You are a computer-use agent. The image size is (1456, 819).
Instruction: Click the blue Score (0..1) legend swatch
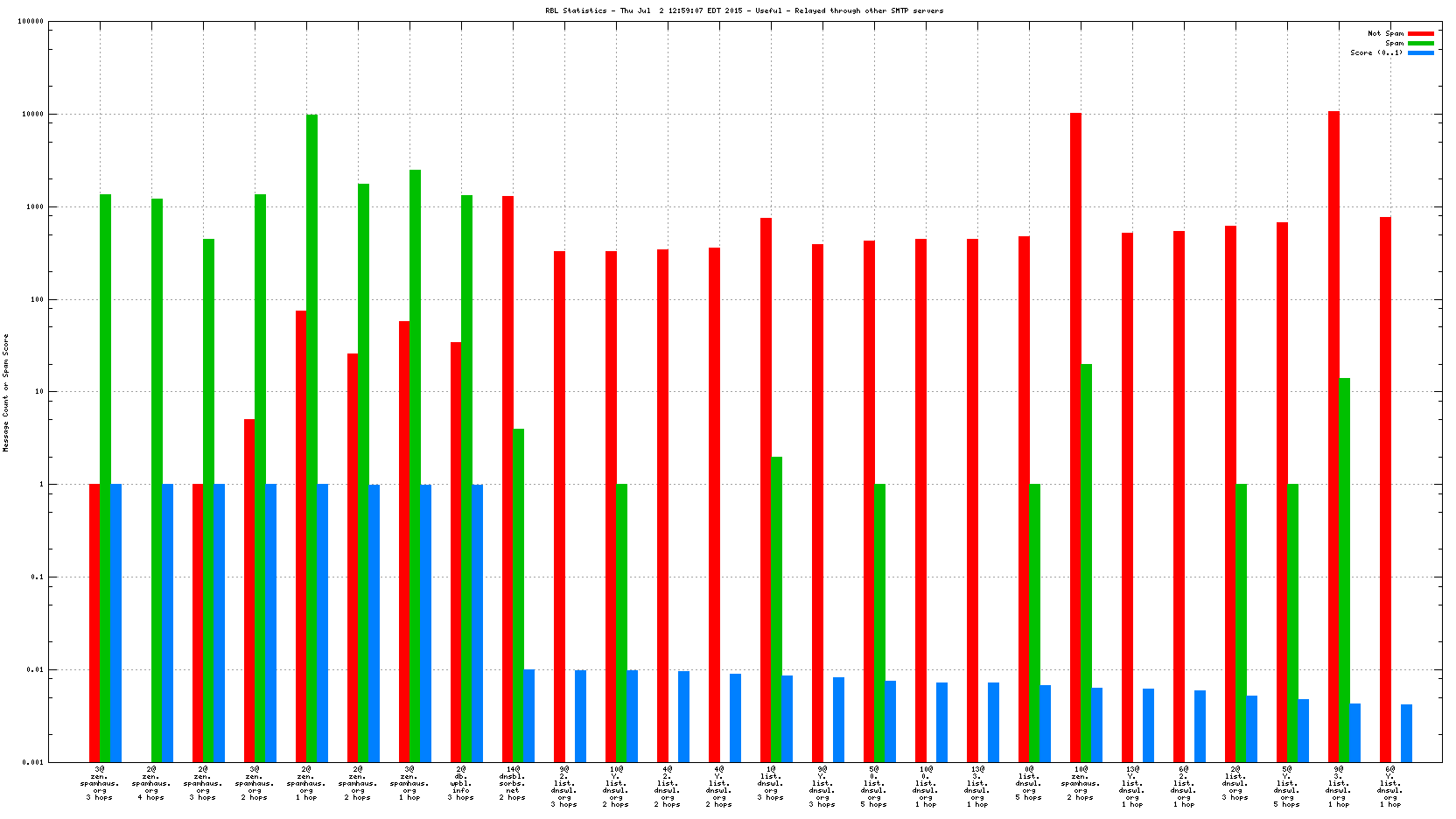tap(1420, 52)
